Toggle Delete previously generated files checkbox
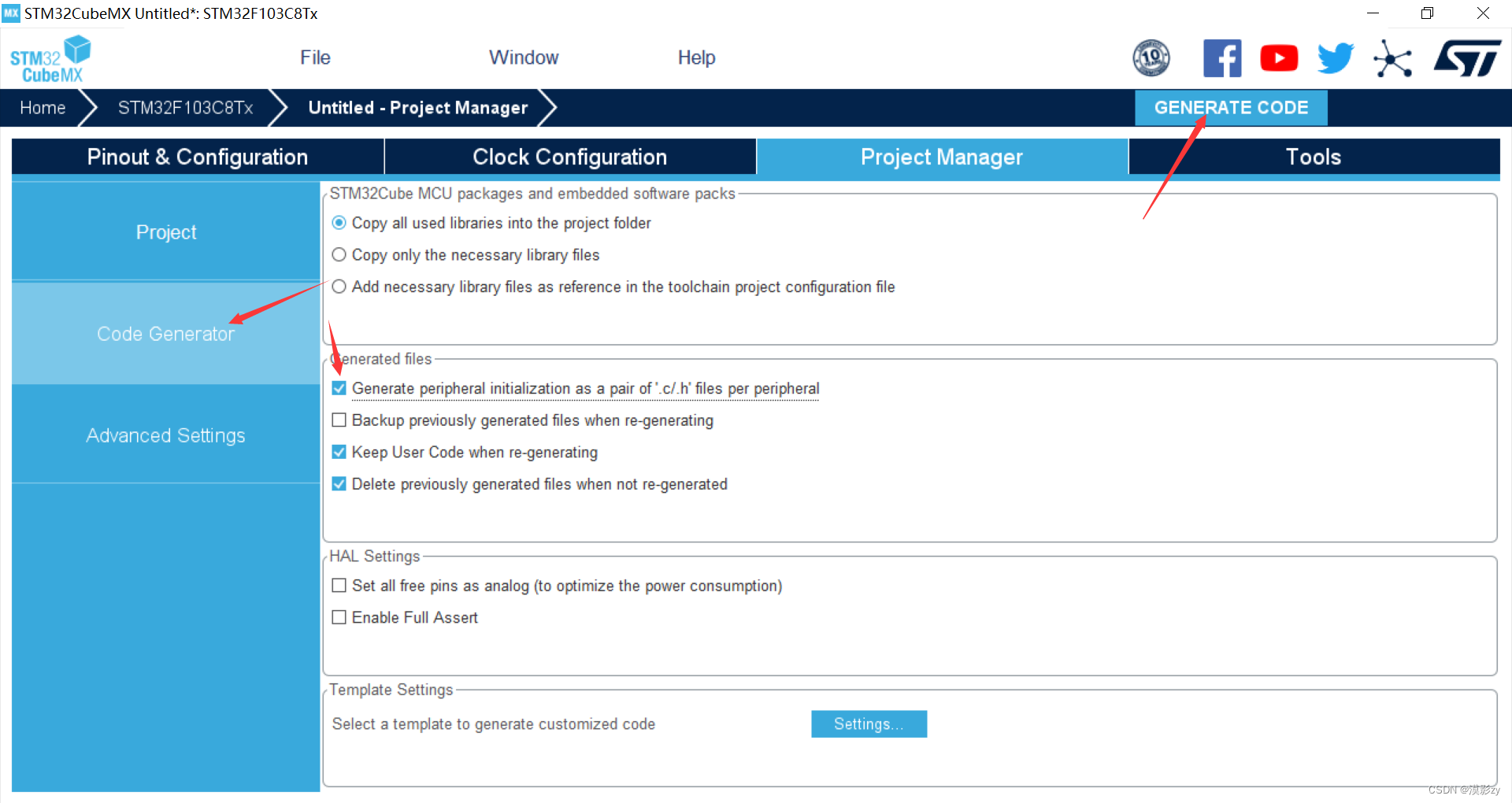The image size is (1512, 803). click(339, 484)
